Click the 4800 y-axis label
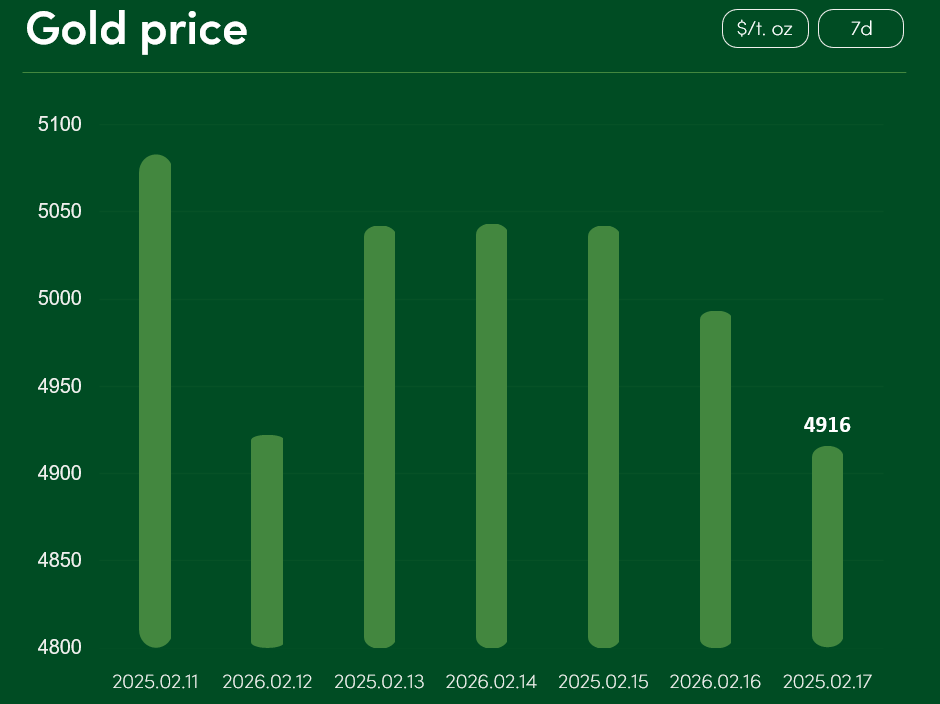This screenshot has width=940, height=704. [60, 647]
